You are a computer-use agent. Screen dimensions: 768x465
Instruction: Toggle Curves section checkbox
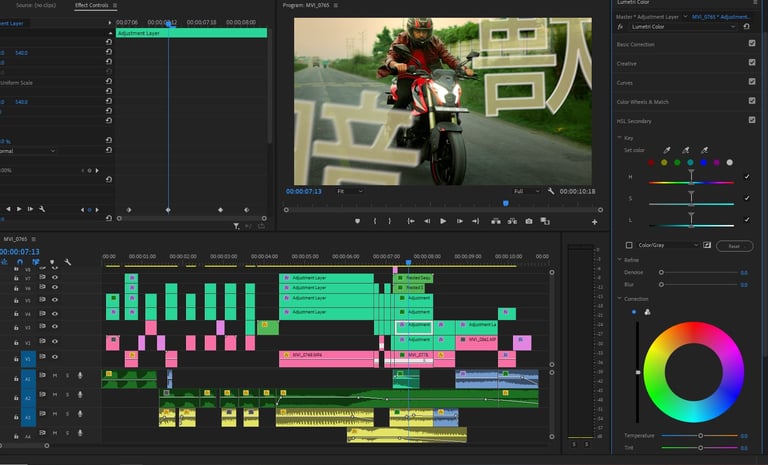[752, 82]
